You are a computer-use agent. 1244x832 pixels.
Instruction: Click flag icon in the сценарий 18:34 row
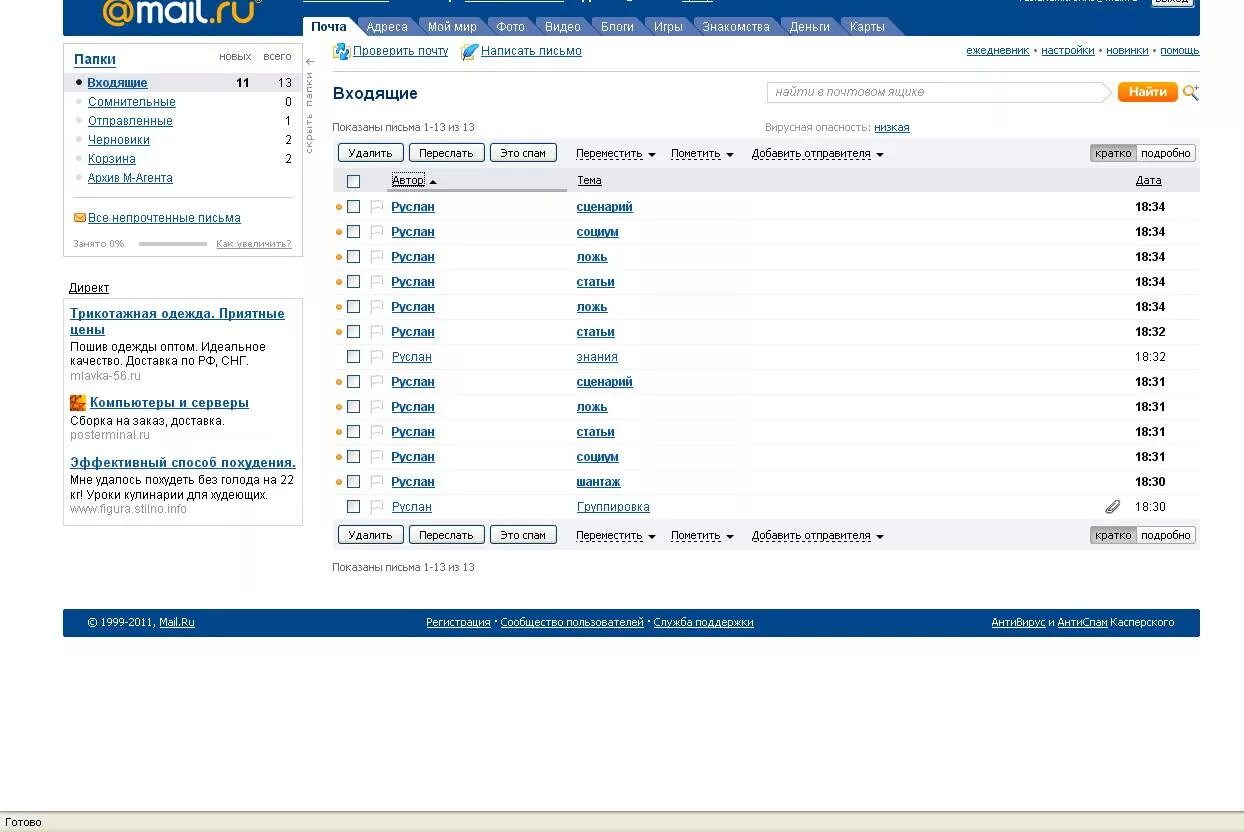coord(377,207)
